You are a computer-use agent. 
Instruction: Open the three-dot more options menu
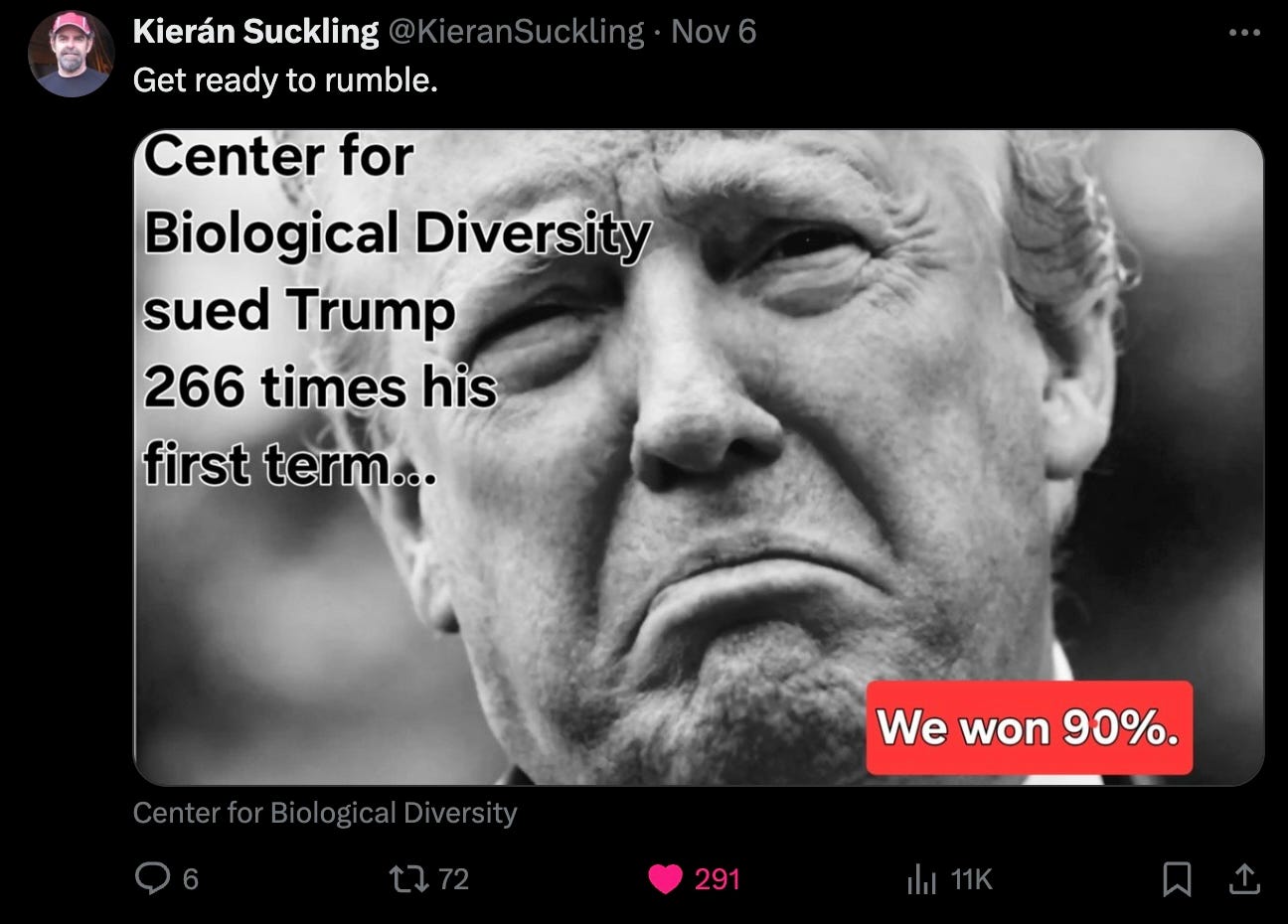point(1244,33)
